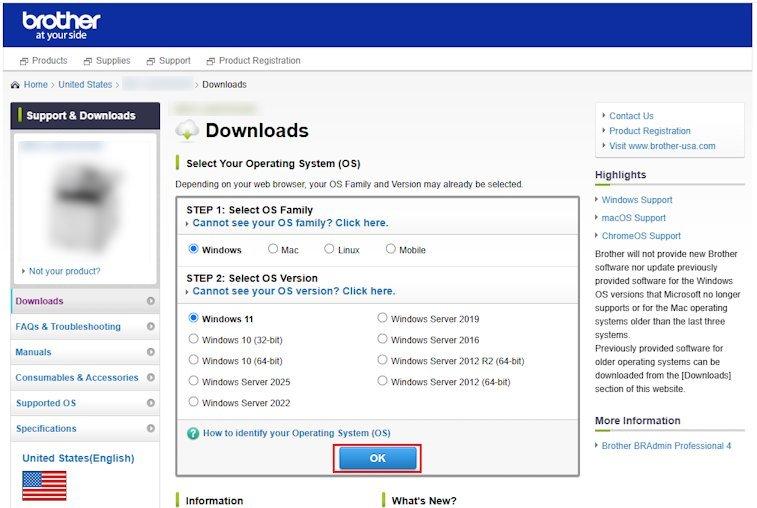Click United States(English) language link
Image resolution: width=757 pixels, height=508 pixels.
point(78,458)
